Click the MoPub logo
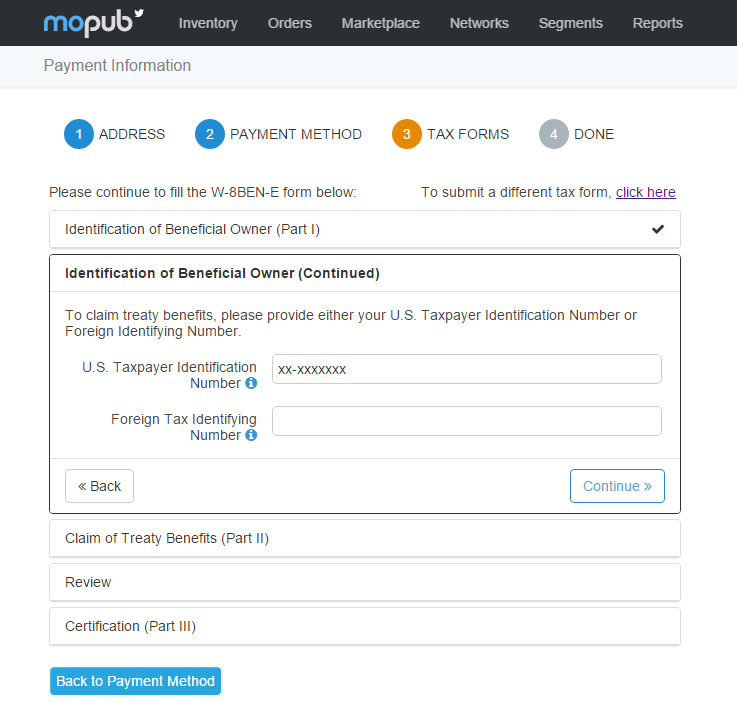This screenshot has height=703, width=737. 94,22
